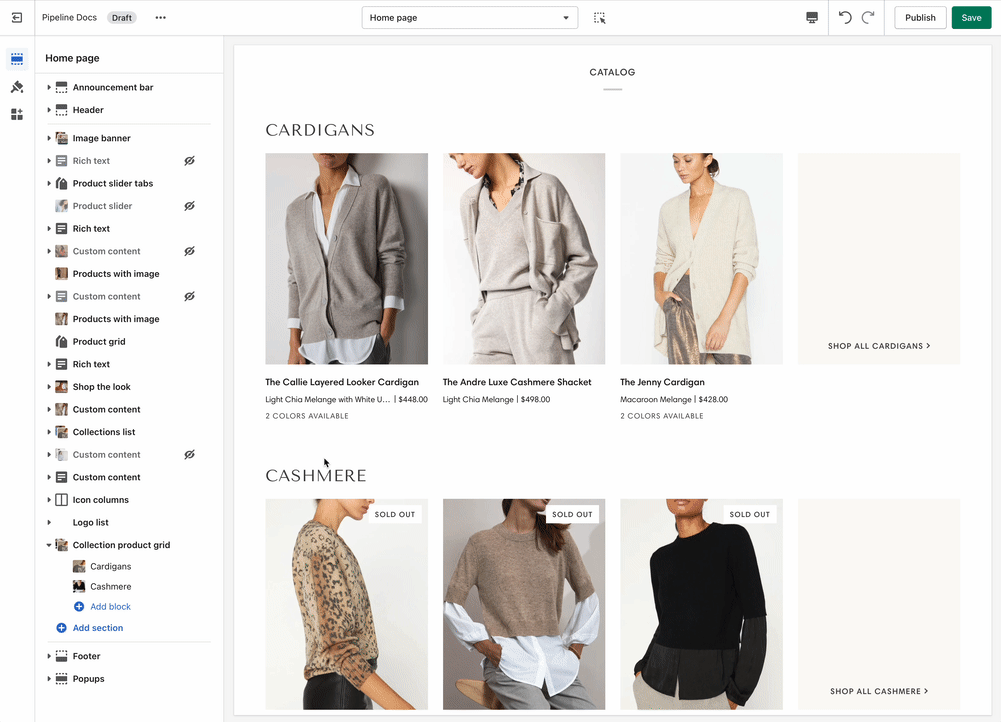Viewport: 1001px width, 722px height.
Task: Click the Publish button
Action: [x=920, y=18]
